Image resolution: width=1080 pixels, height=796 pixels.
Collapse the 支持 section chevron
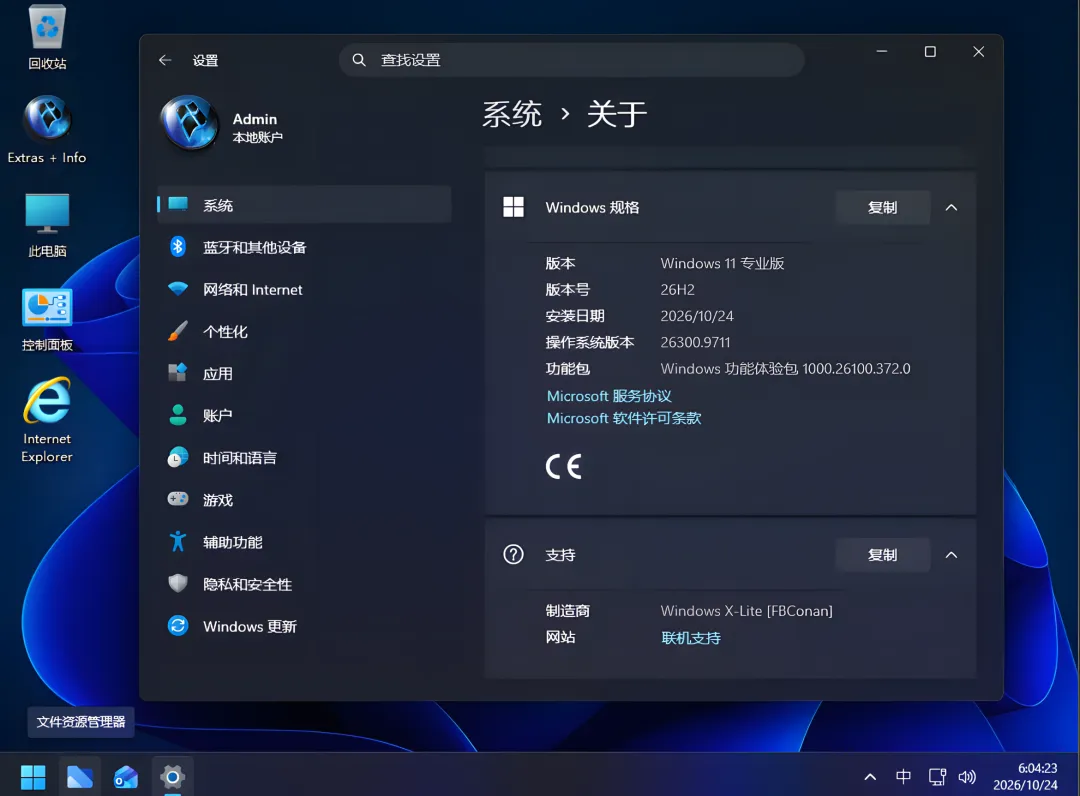pyautogui.click(x=951, y=555)
